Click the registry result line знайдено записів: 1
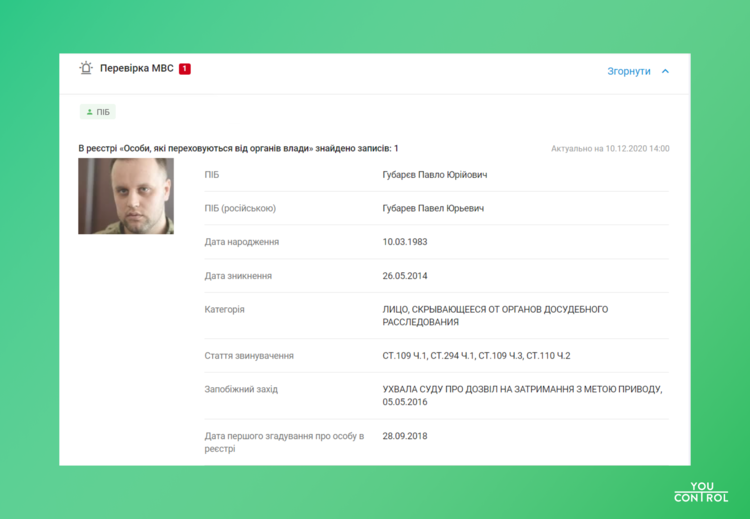Image resolution: width=750 pixels, height=519 pixels. click(x=238, y=149)
